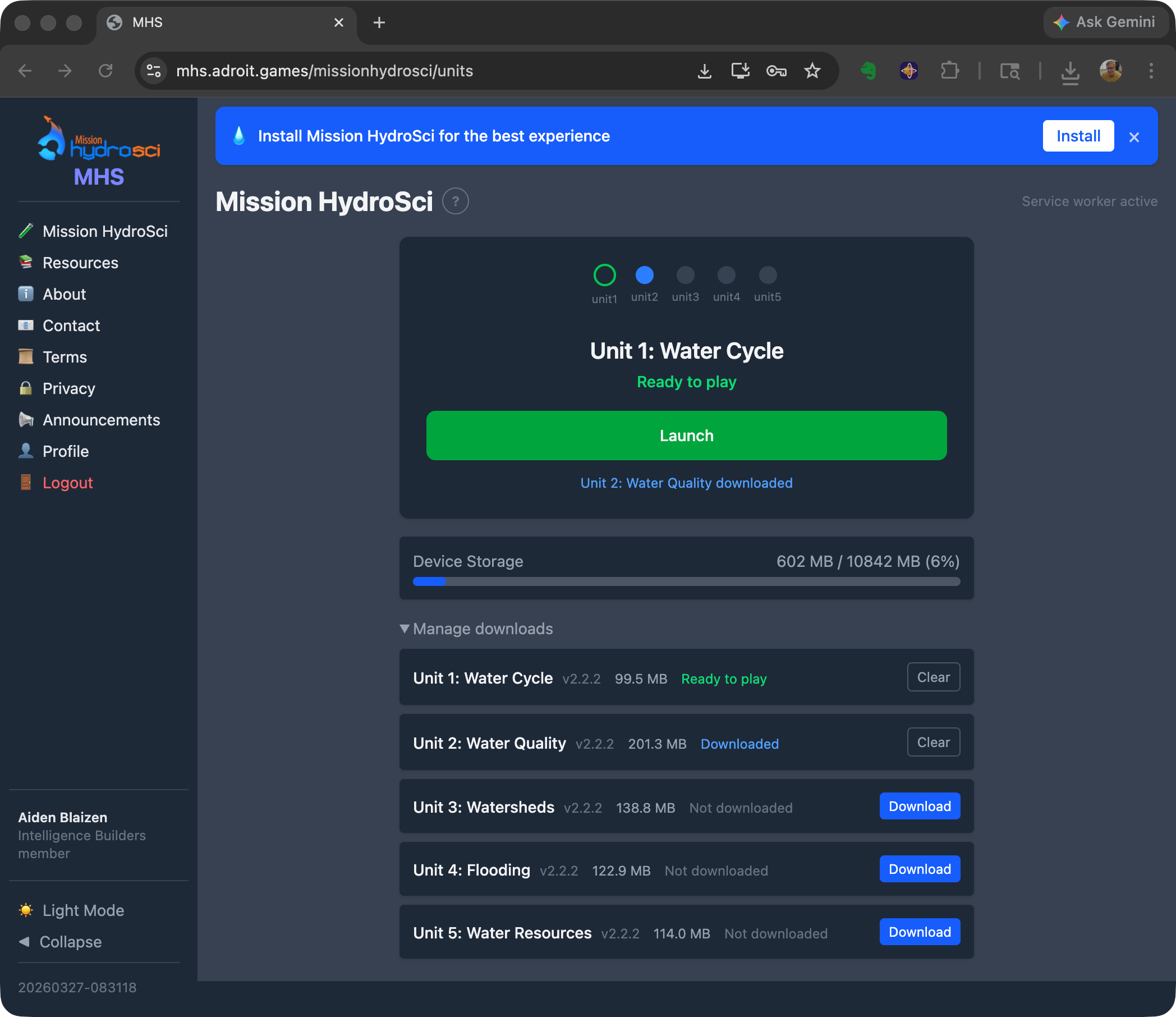Open Chrome three-dot menu
This screenshot has width=1176, height=1017.
click(x=1150, y=71)
